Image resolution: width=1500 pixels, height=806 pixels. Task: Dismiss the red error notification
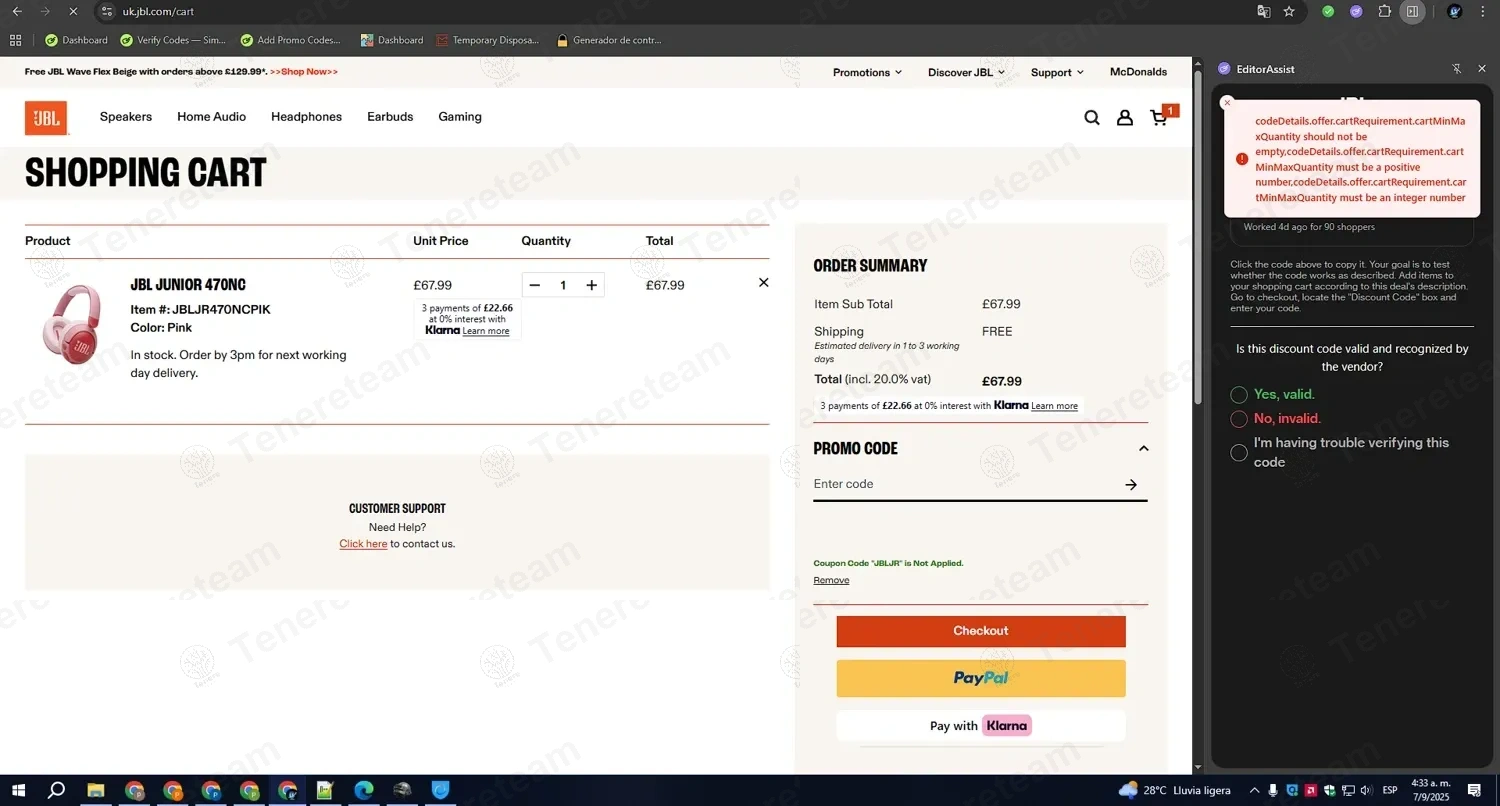point(1227,103)
